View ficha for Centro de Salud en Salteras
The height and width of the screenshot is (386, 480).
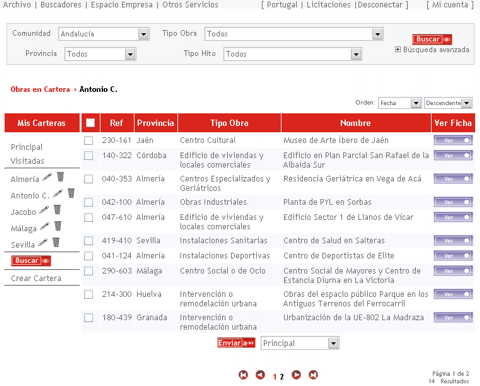coord(453,241)
